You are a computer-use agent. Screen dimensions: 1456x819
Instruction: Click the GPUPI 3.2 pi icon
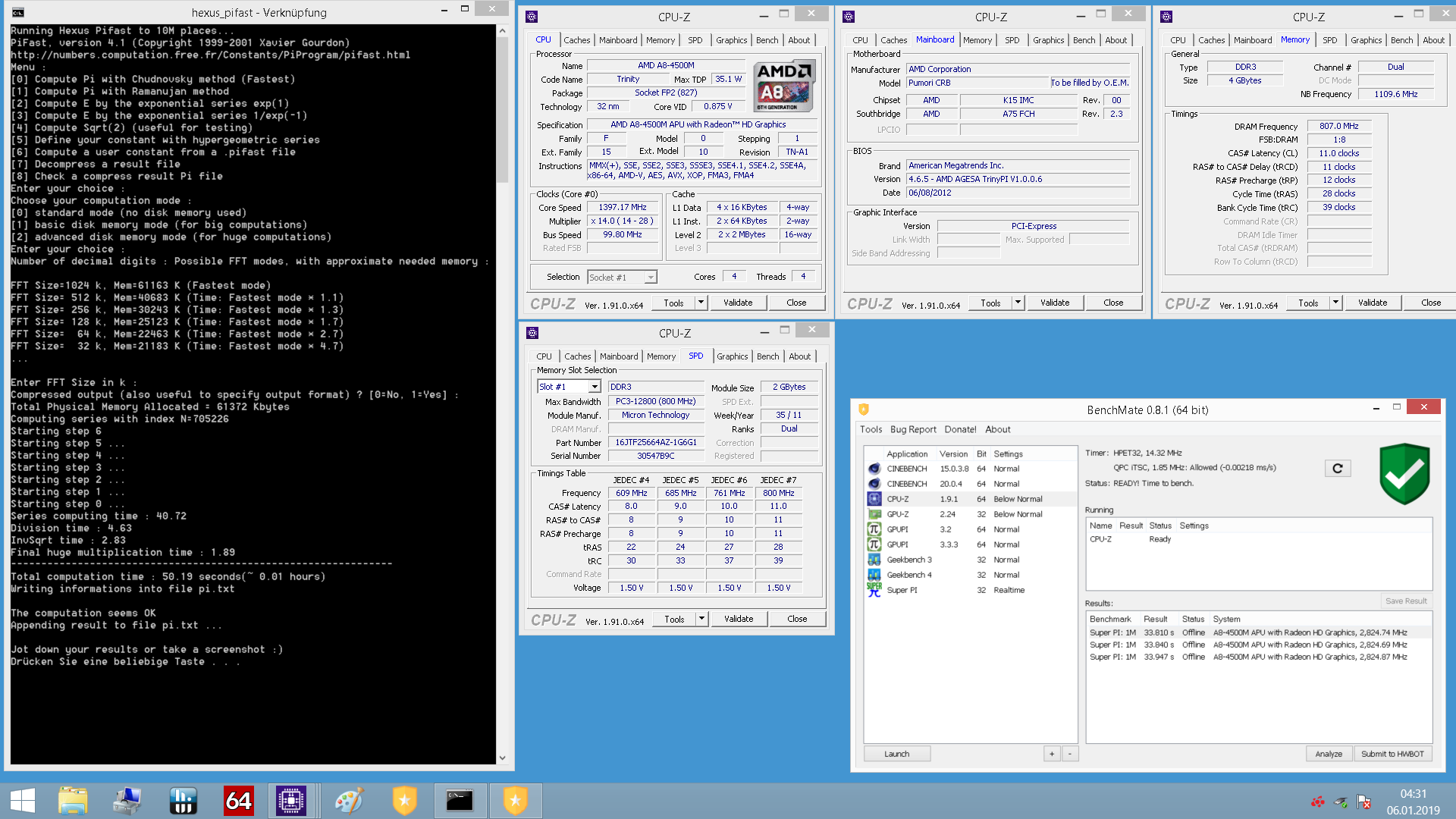coord(874,529)
